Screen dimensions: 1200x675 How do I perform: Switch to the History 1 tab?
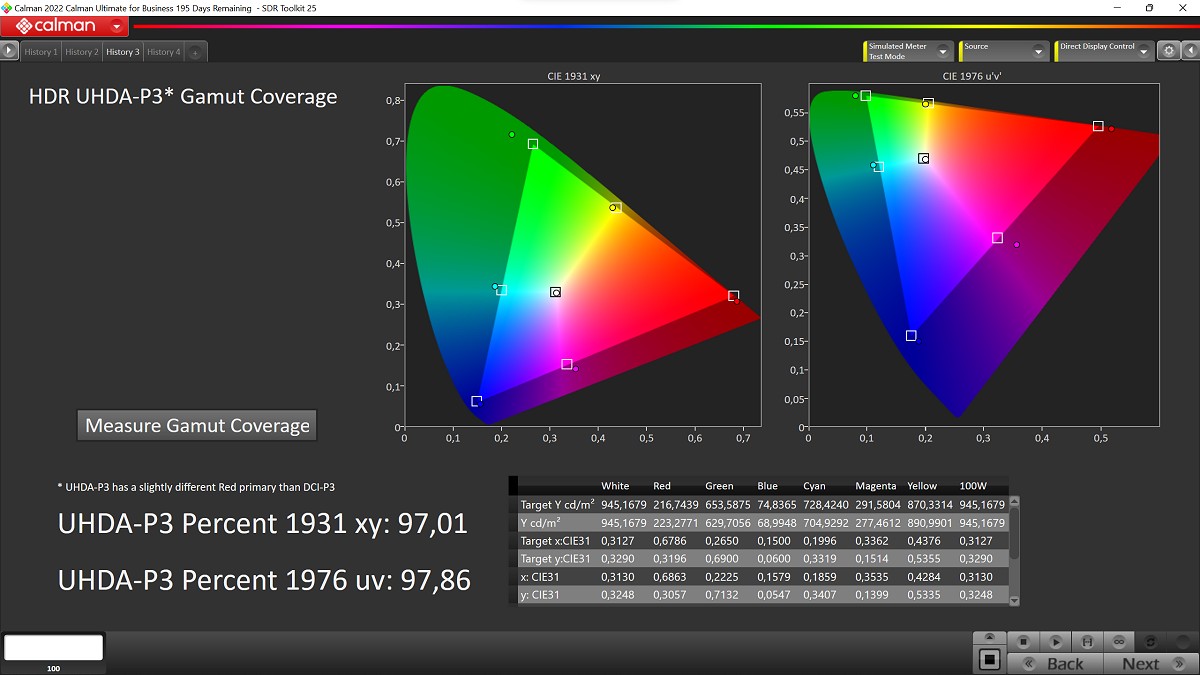click(41, 52)
